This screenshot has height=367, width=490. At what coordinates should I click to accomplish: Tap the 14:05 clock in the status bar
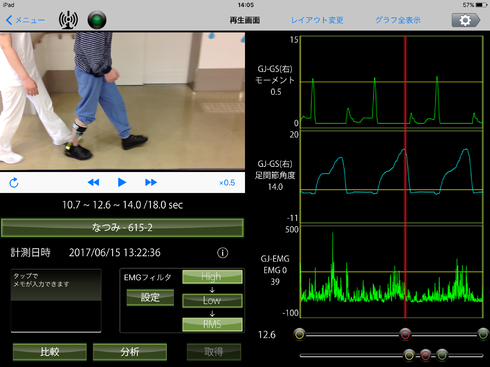(246, 5)
